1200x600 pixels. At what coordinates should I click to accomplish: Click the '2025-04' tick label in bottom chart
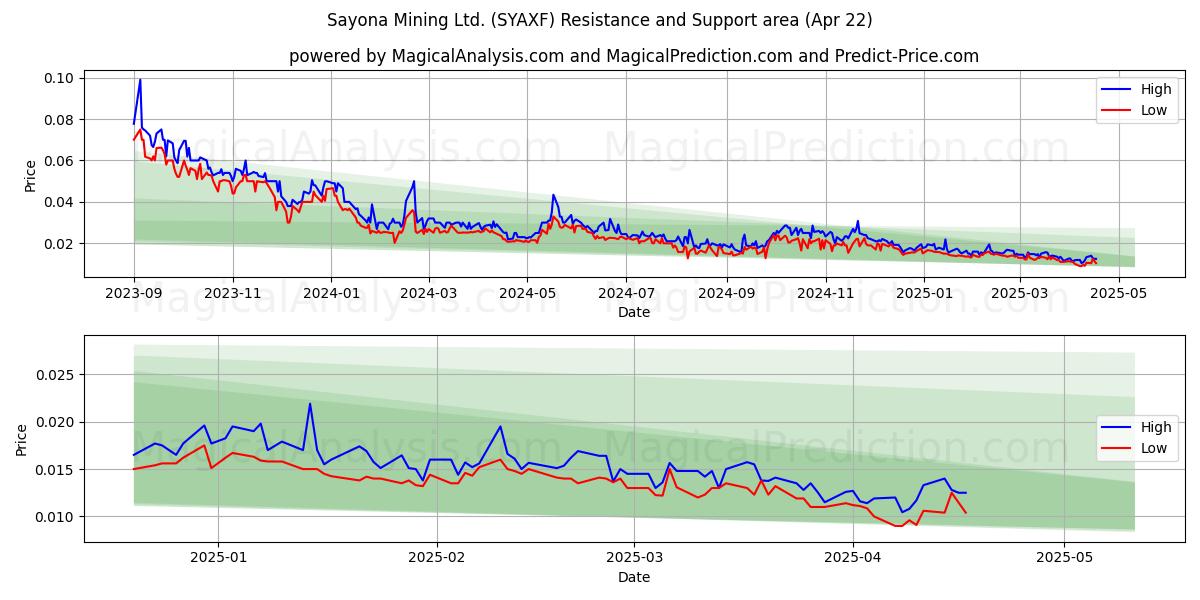click(x=854, y=558)
